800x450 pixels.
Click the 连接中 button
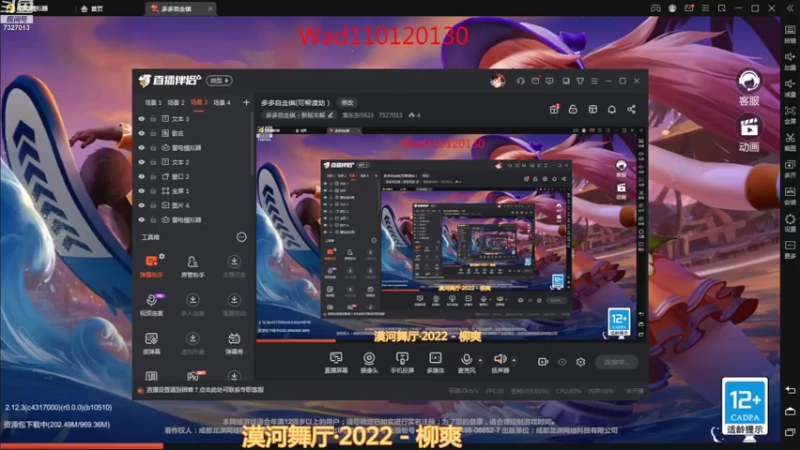[616, 362]
